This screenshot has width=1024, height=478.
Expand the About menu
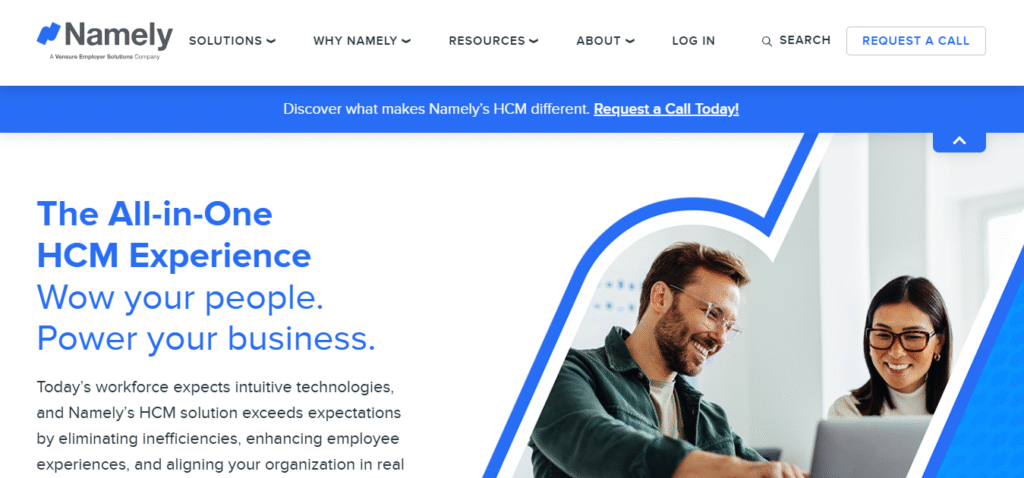coord(605,40)
